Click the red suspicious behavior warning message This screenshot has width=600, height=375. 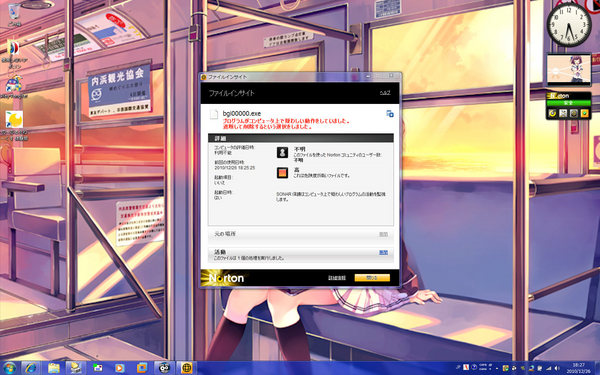tap(286, 123)
